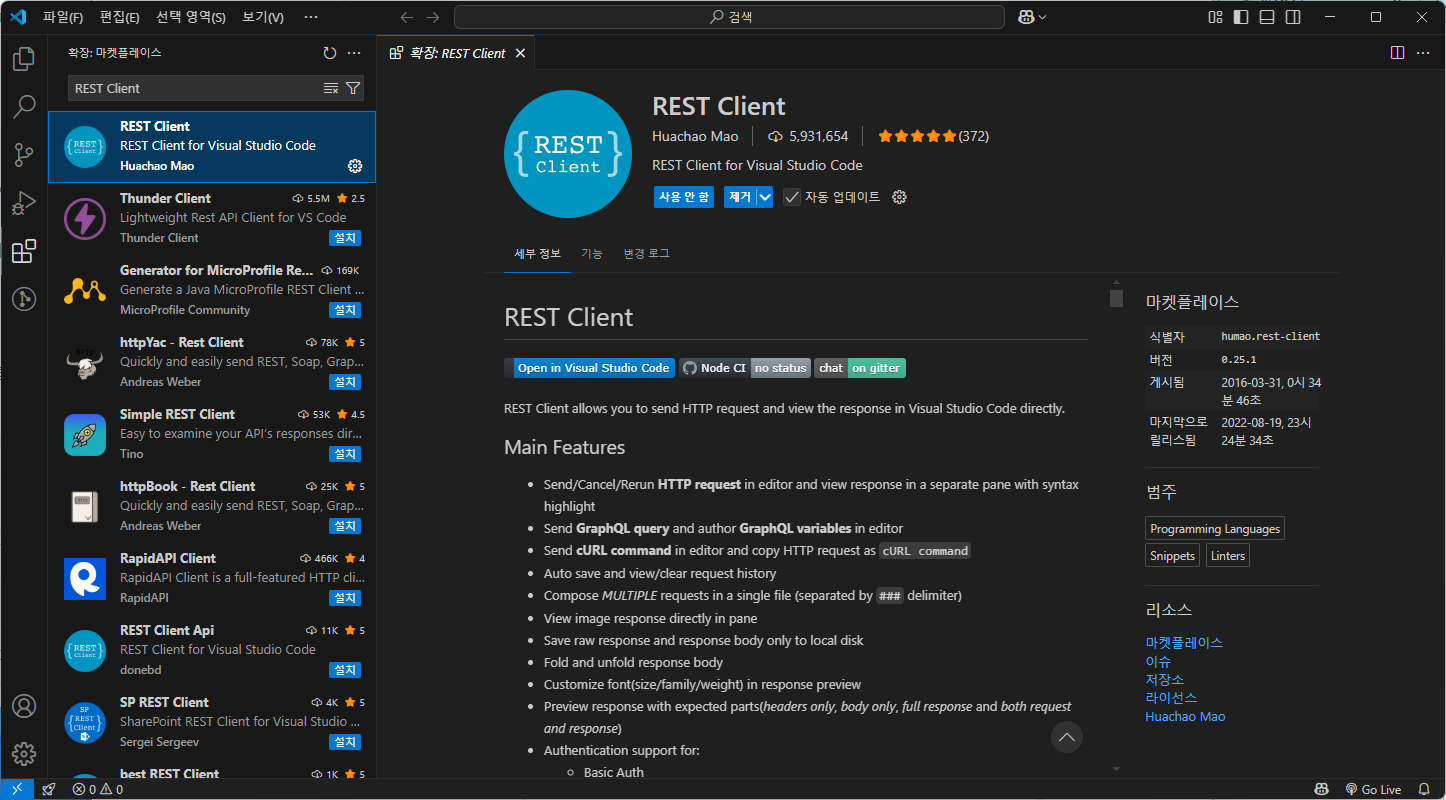The width and height of the screenshot is (1446, 800).
Task: Clear extension search results icon
Action: click(x=331, y=88)
